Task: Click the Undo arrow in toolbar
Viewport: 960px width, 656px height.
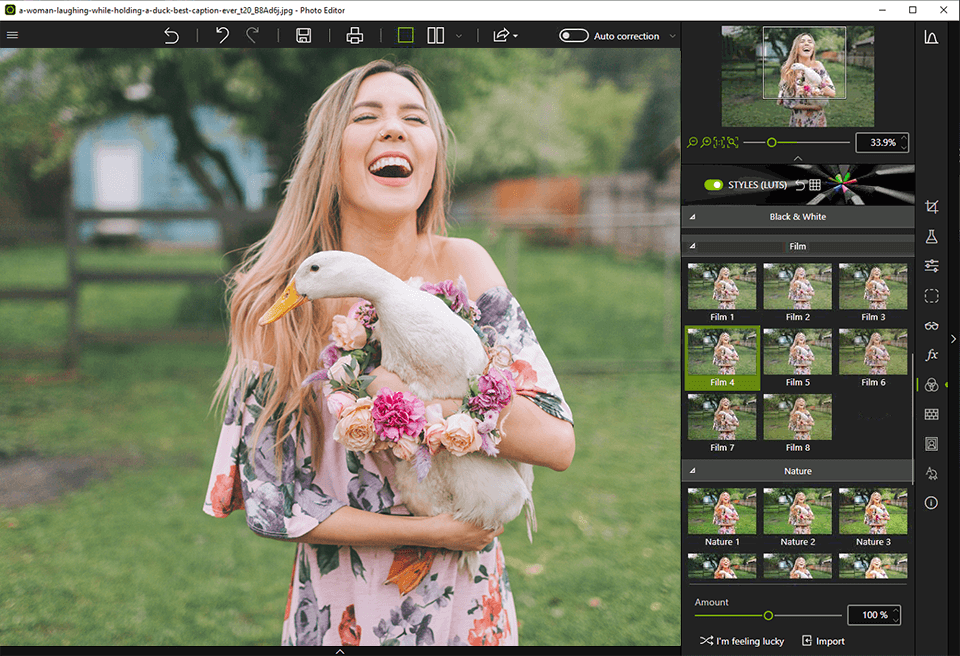Action: tap(222, 36)
